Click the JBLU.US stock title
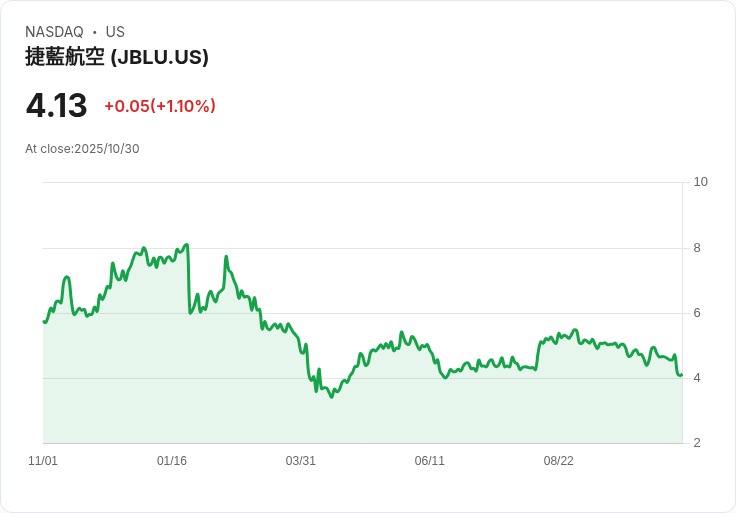 click(x=117, y=57)
